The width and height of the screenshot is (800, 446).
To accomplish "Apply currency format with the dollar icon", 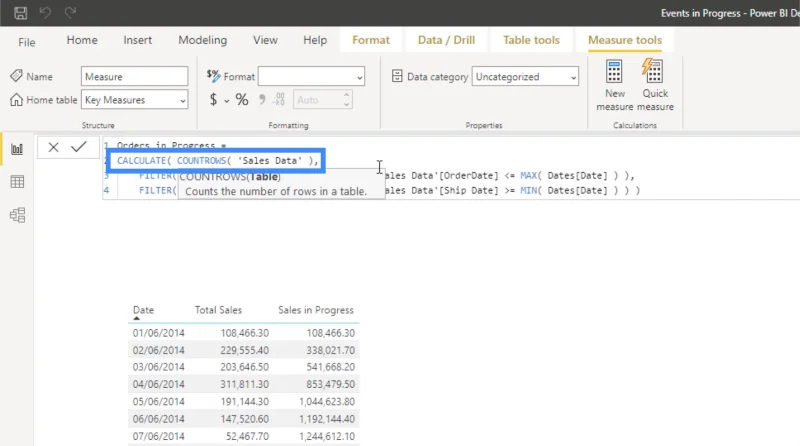I will point(213,100).
